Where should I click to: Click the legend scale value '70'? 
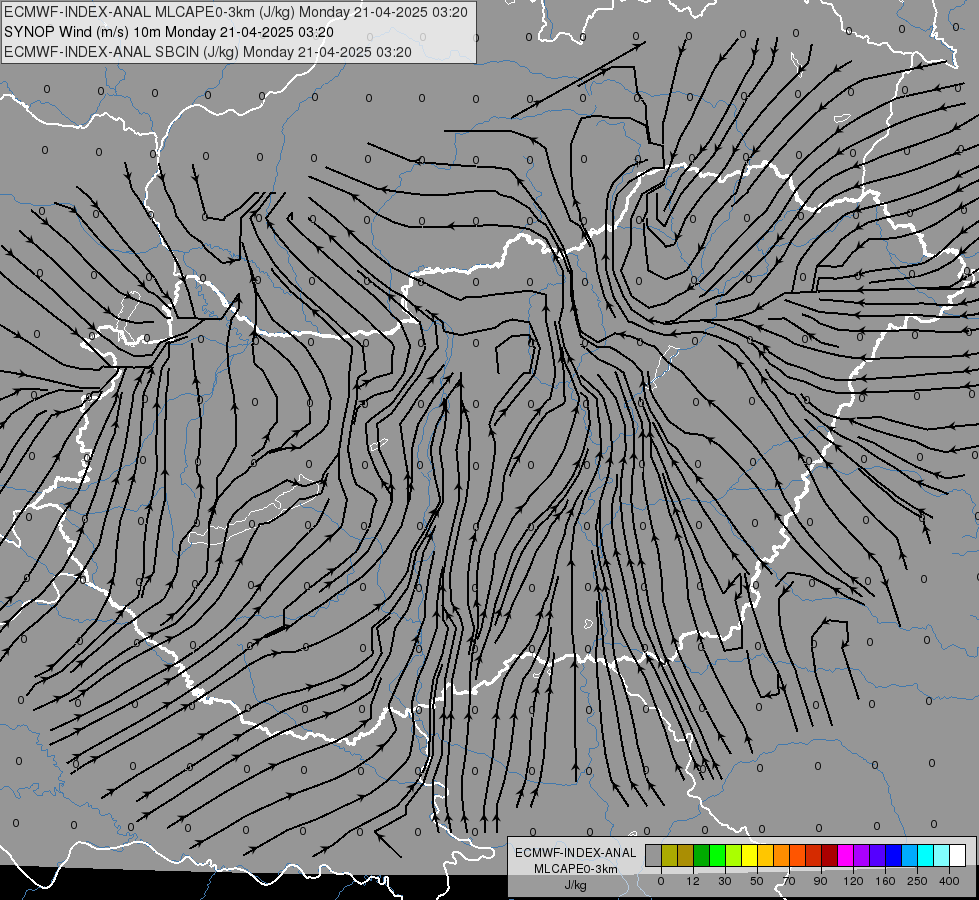(789, 881)
